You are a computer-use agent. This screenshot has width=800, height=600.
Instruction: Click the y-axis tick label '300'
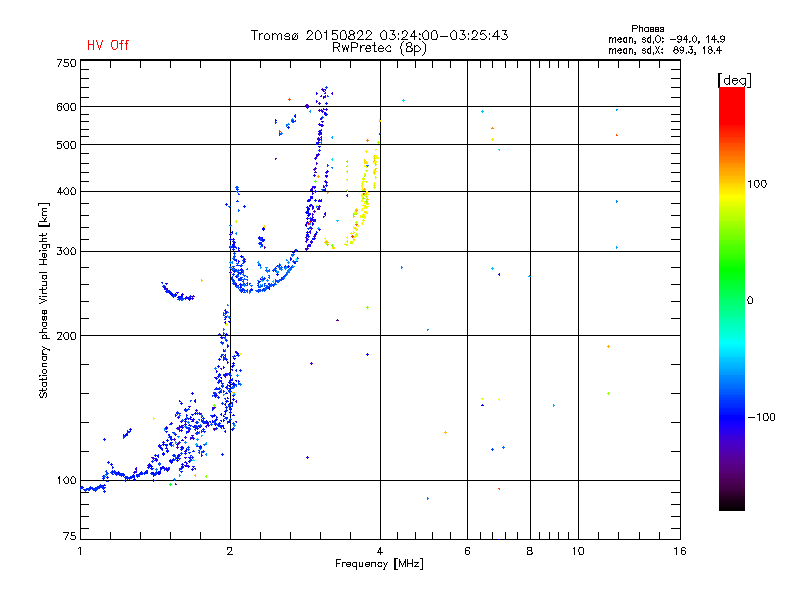(x=66, y=252)
